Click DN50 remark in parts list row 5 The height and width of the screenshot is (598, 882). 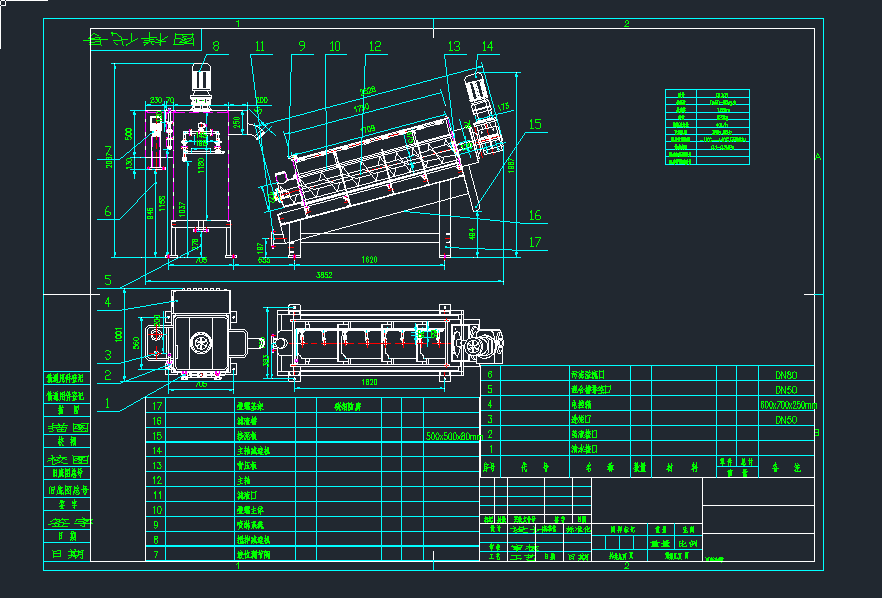(x=786, y=390)
